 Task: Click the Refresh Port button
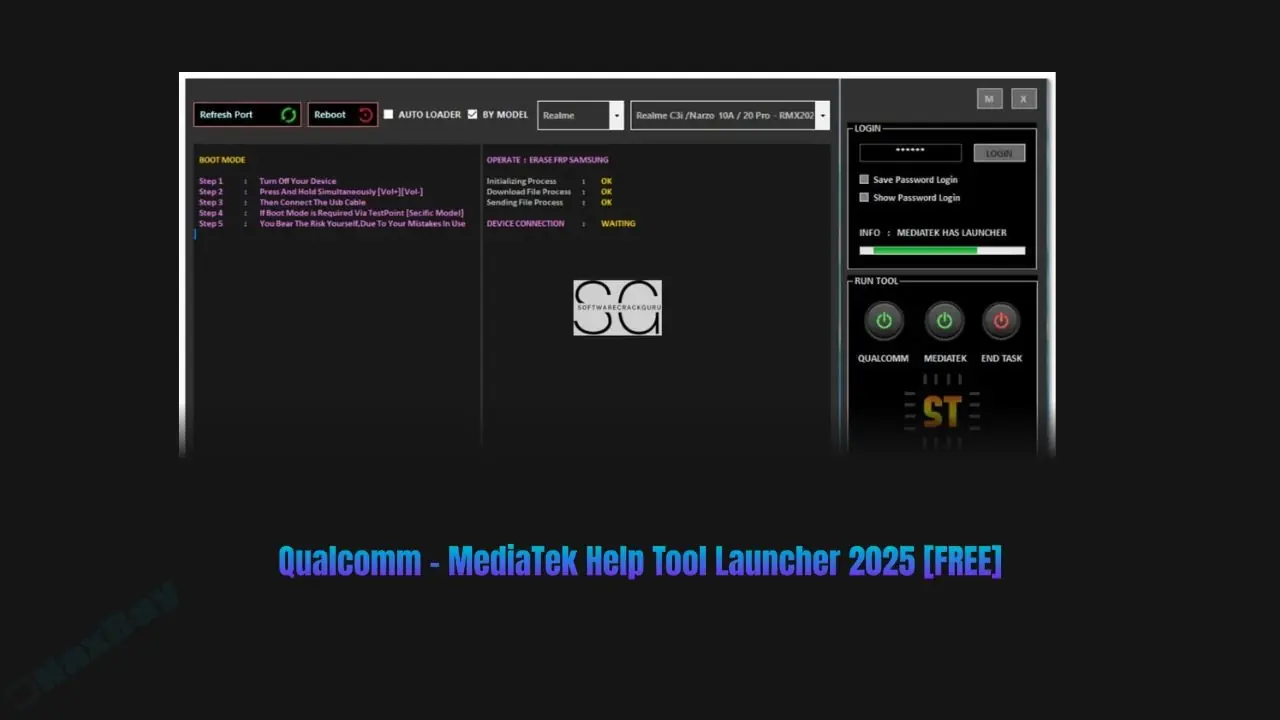coord(247,115)
